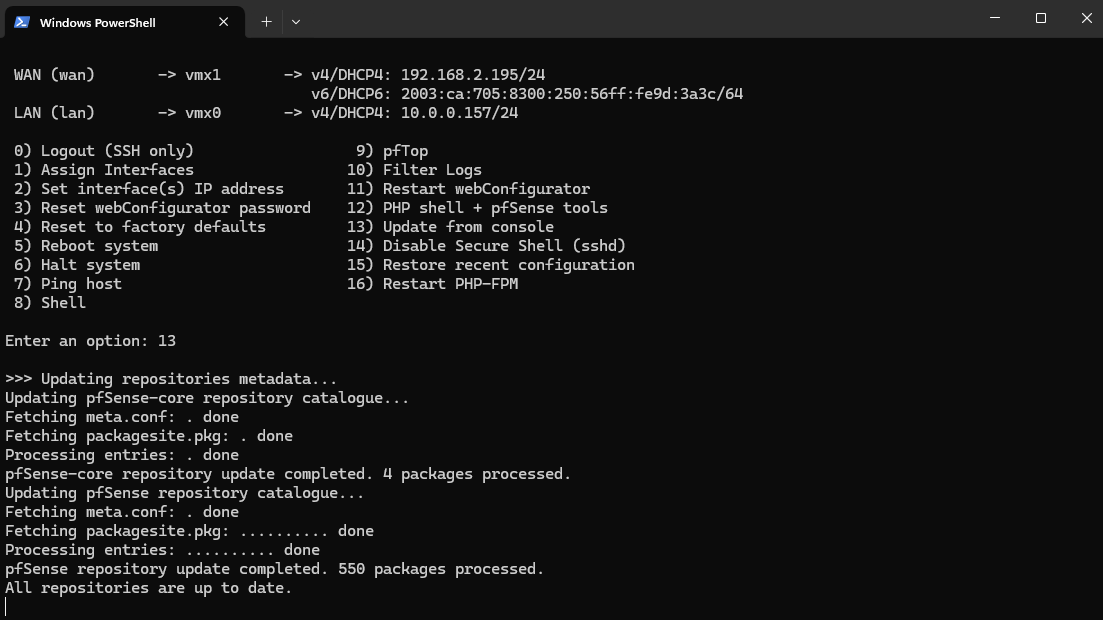The width and height of the screenshot is (1103, 620).
Task: Close the terminal window
Action: point(1087,18)
